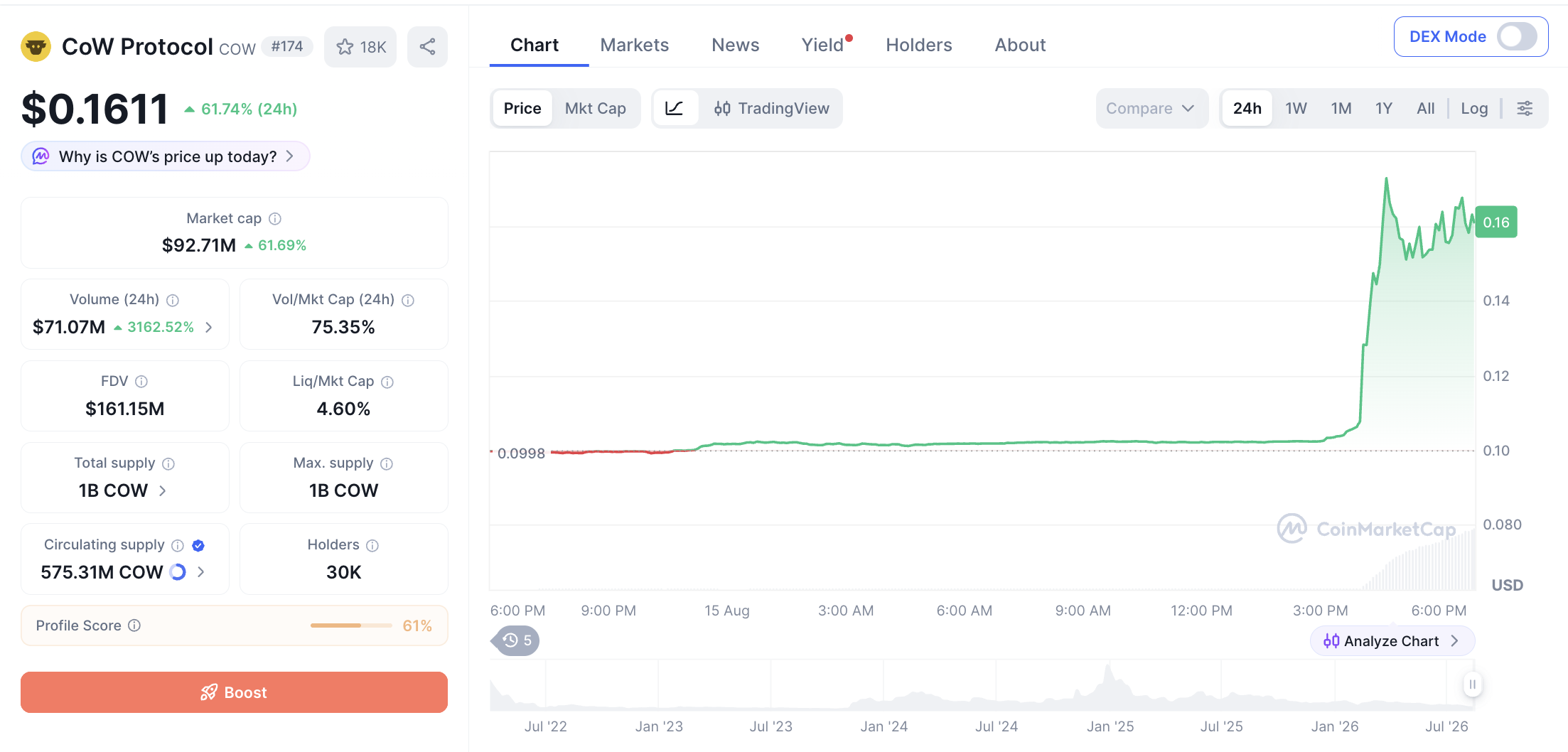1568x752 pixels.
Task: Switch to the Markets tab
Action: (x=635, y=45)
